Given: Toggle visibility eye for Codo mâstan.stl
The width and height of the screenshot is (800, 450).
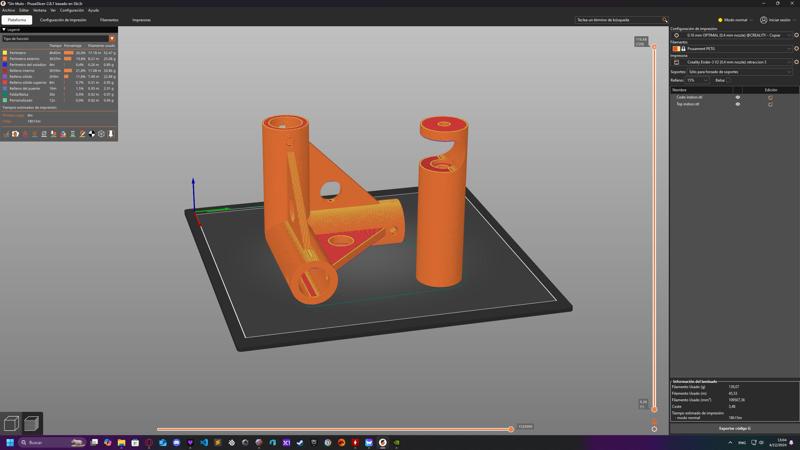Looking at the screenshot, I should click(738, 97).
